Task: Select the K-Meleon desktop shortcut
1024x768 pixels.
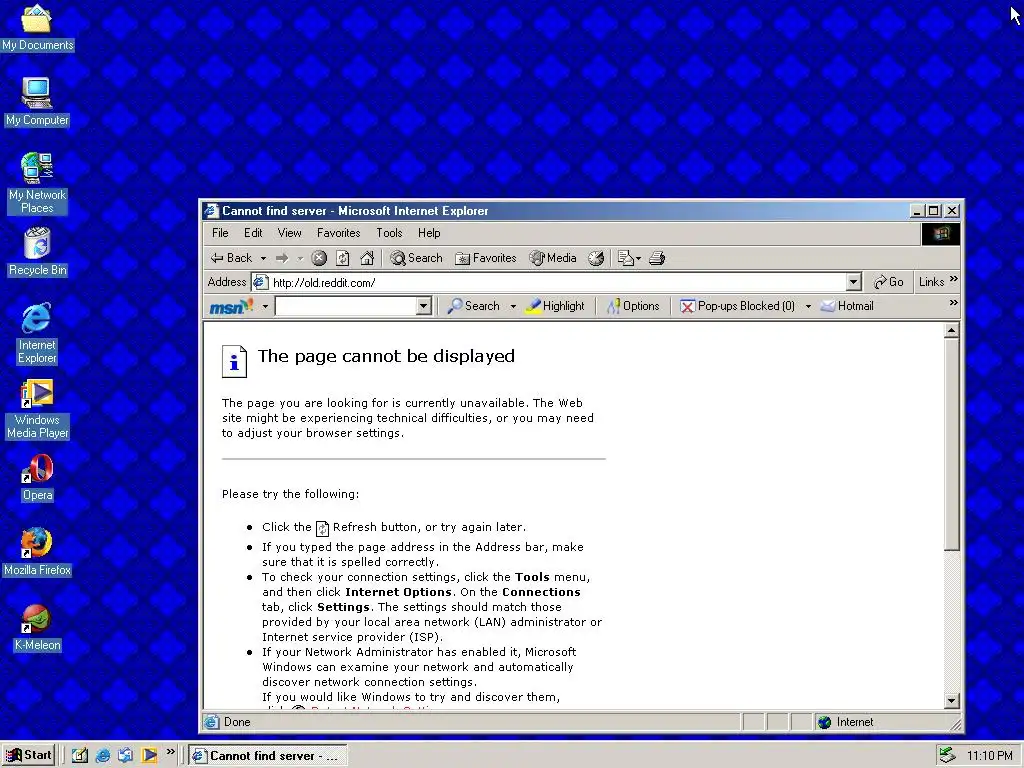Action: pyautogui.click(x=37, y=628)
